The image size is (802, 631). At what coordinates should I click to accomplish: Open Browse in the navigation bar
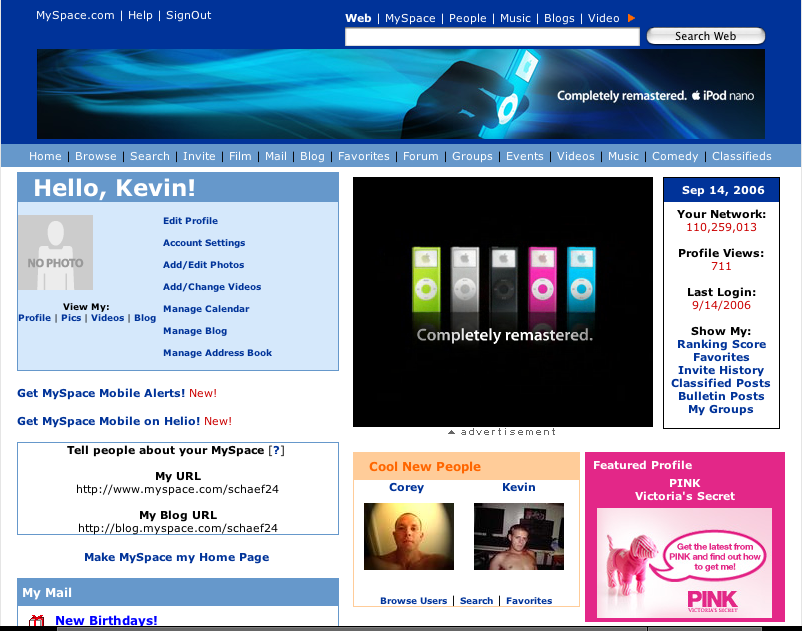[x=96, y=156]
